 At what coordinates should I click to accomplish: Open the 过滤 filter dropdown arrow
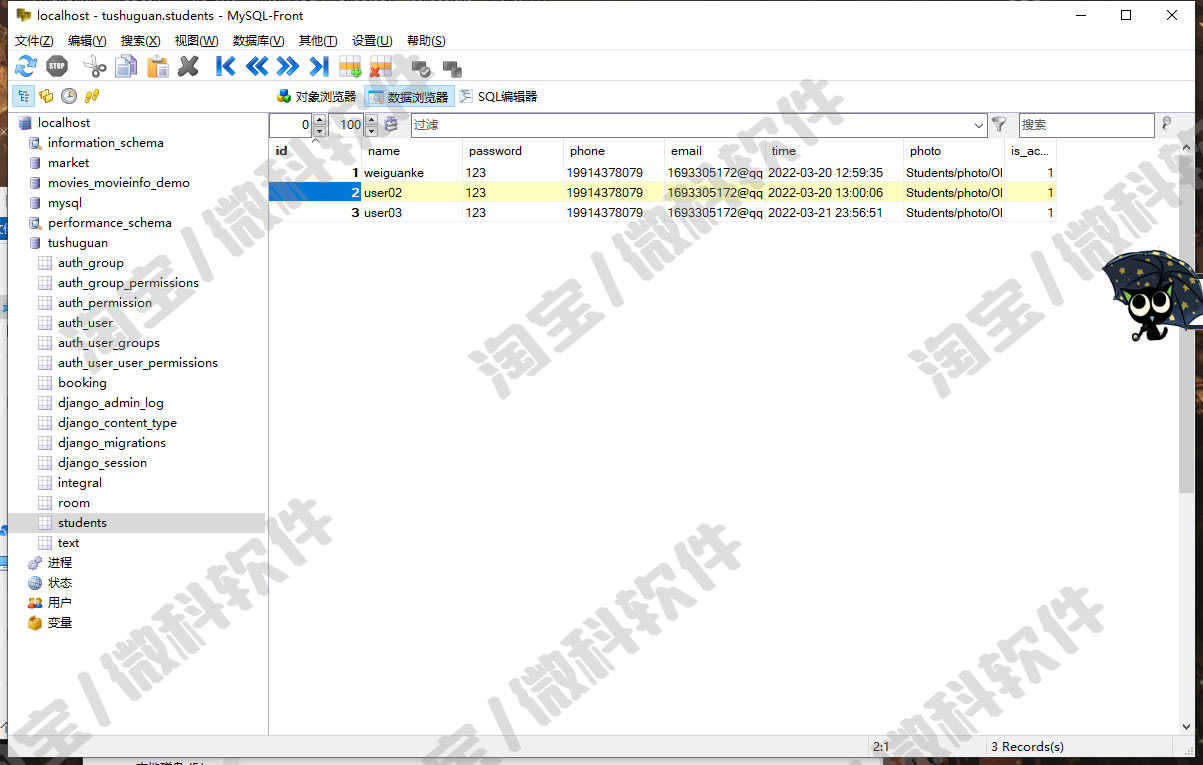point(978,125)
